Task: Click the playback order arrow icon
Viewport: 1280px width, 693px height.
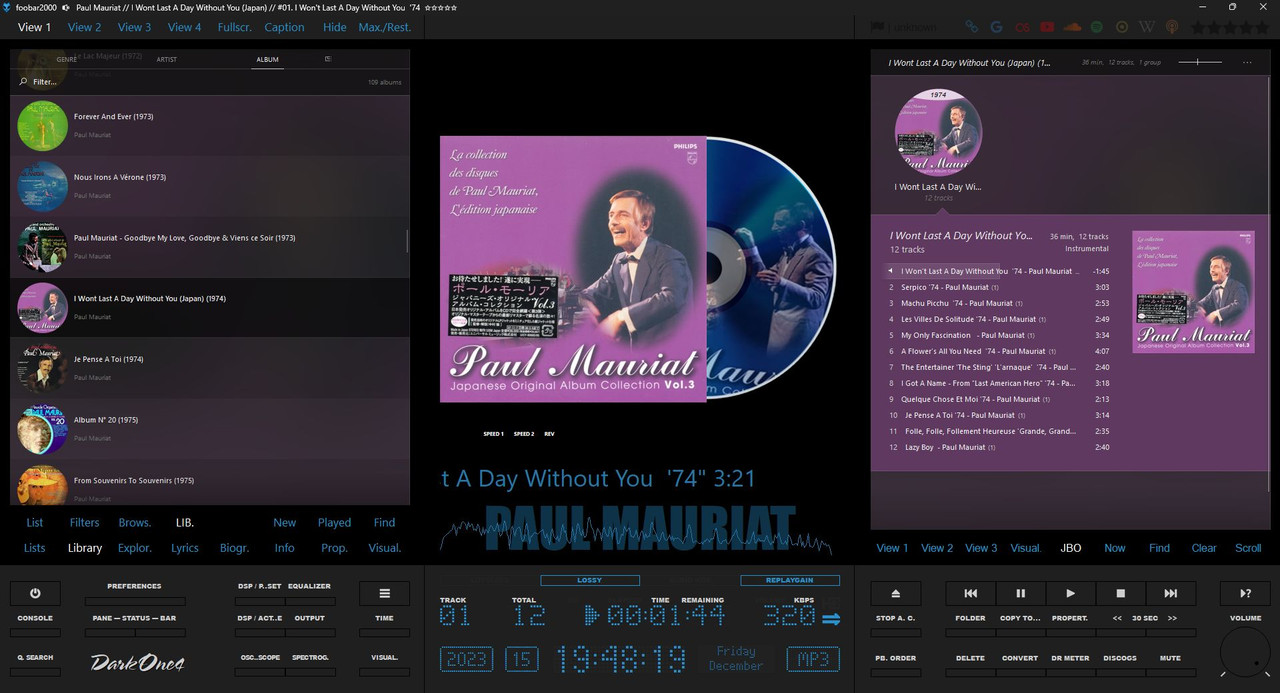Action: tap(831, 618)
